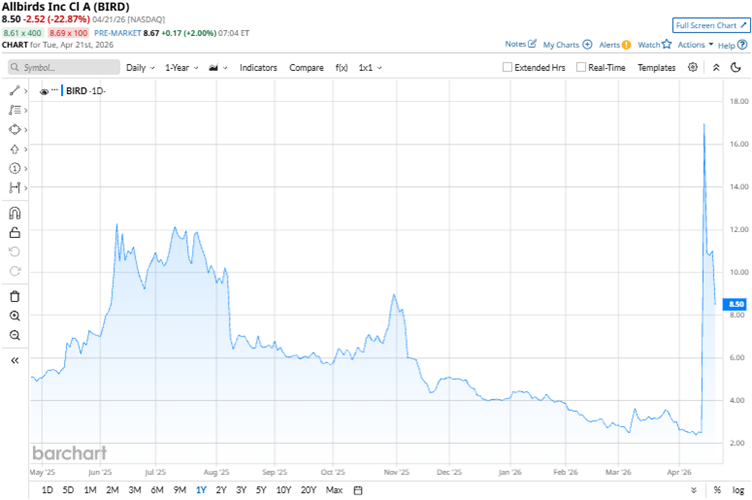Screen dimensions: 752x500
Task: Click the zoom in magnifier icon
Action: click(14, 316)
